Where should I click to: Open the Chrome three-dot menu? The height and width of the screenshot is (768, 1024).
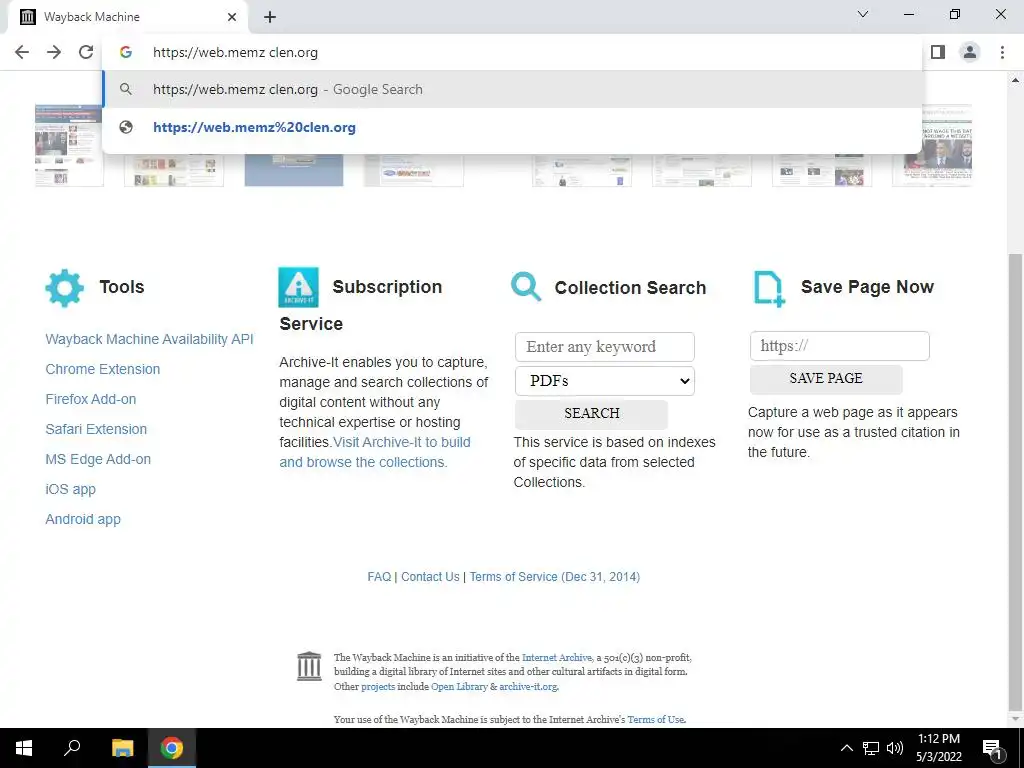(1002, 52)
